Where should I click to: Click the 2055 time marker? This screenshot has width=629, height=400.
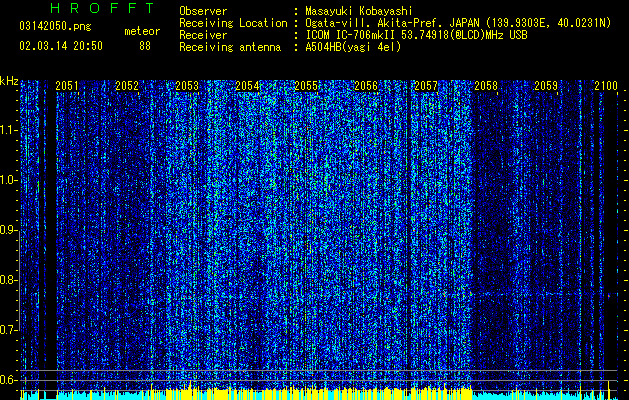[x=306, y=86]
